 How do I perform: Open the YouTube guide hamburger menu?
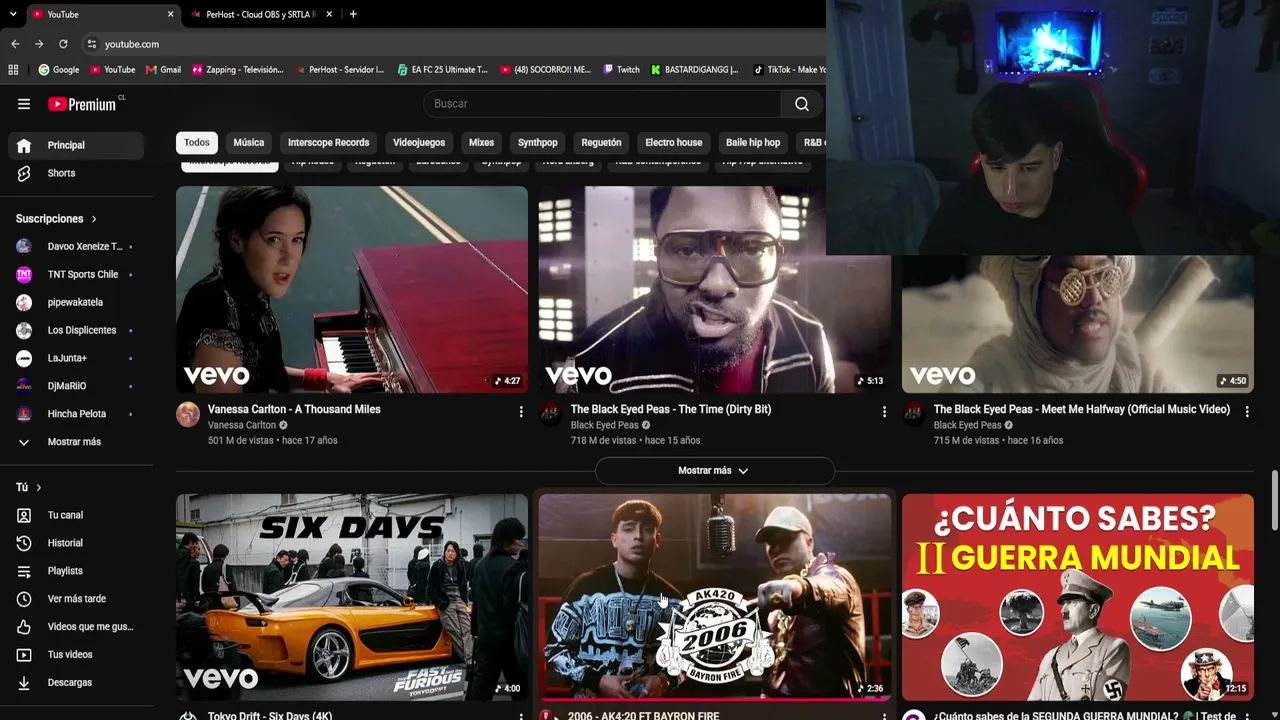click(x=24, y=104)
